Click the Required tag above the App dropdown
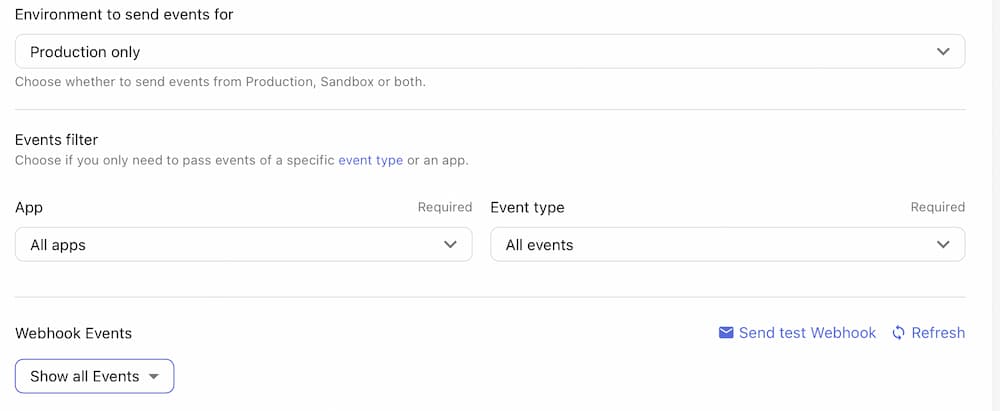1000x411 pixels. pyautogui.click(x=445, y=207)
